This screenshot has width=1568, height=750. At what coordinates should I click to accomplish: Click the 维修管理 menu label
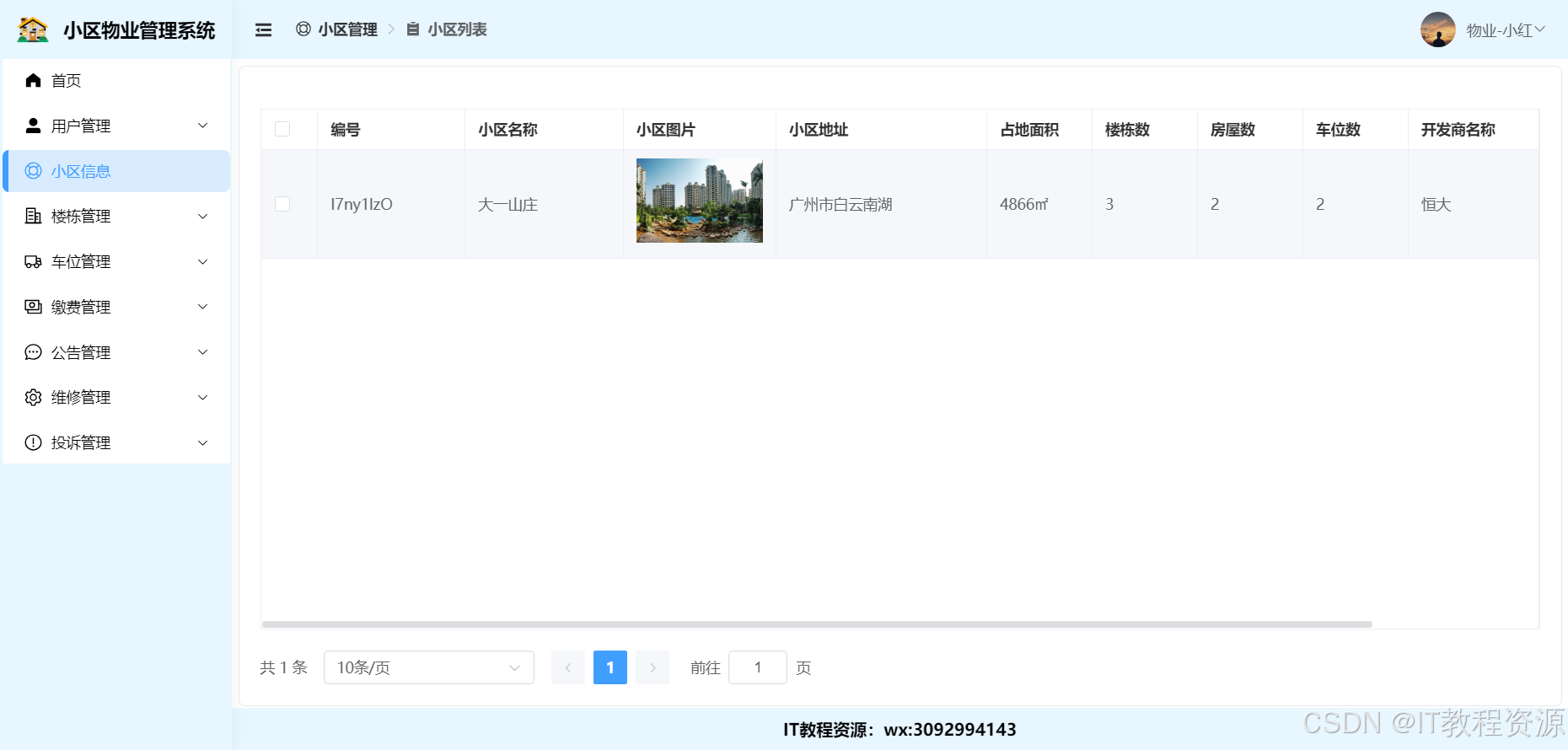[81, 397]
